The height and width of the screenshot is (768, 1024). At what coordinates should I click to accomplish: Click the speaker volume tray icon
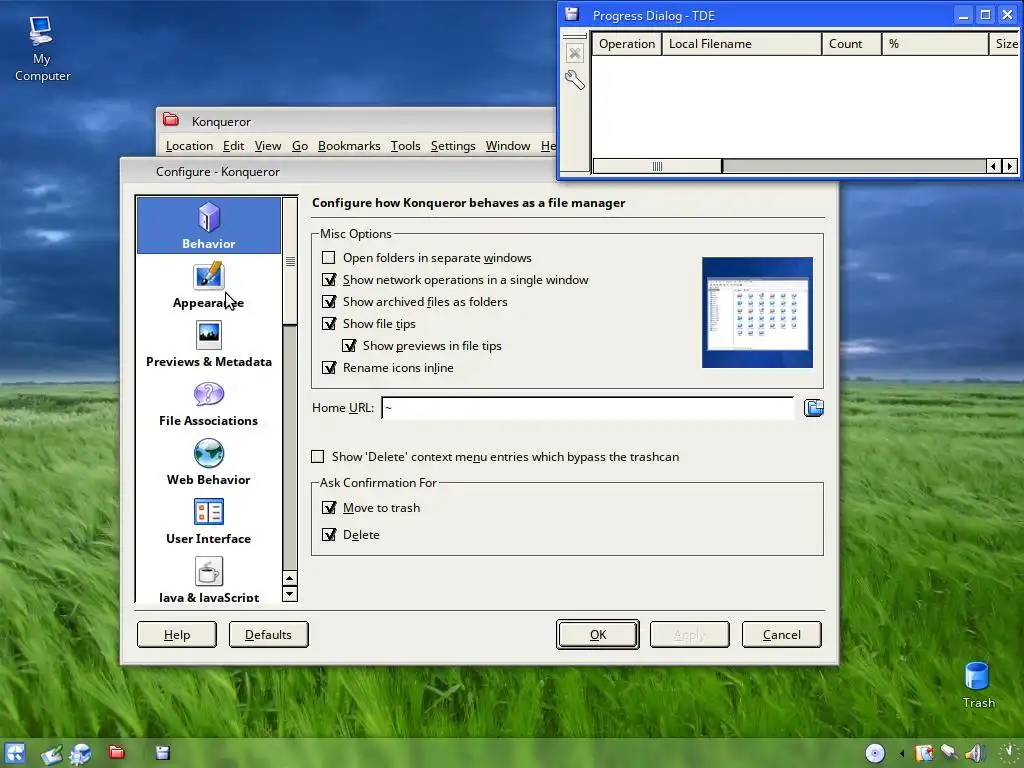point(976,753)
